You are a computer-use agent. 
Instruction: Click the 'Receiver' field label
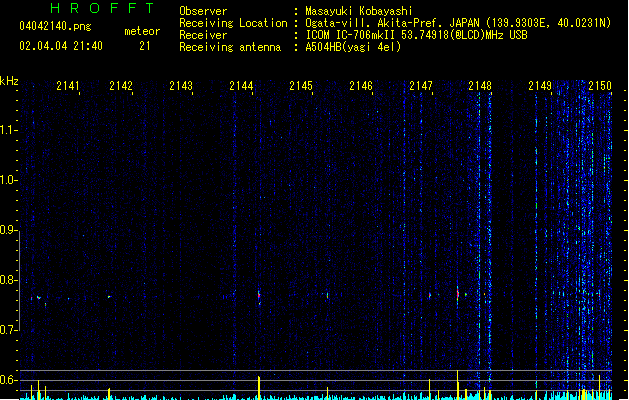pos(203,35)
